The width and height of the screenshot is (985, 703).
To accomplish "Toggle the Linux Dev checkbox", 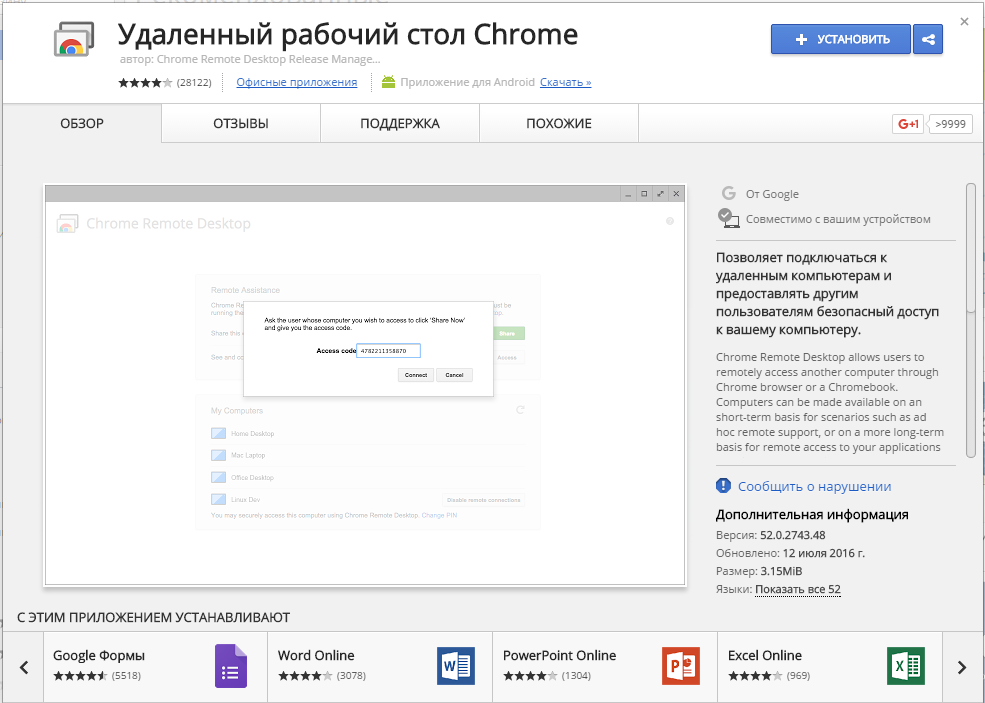I will (x=218, y=499).
